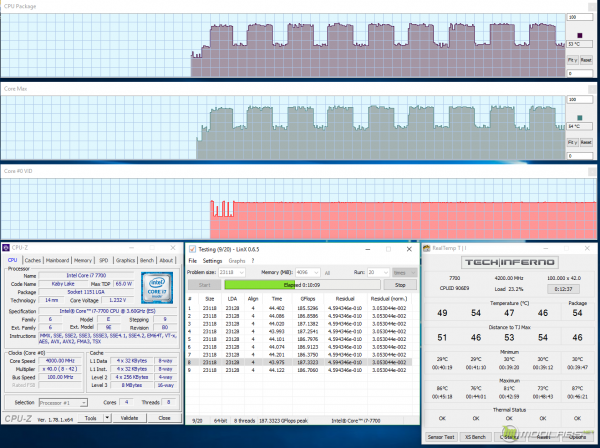The image size is (600, 448).
Task: Click the CPU Package graph purple color swatch
Action: pyautogui.click(x=579, y=35)
